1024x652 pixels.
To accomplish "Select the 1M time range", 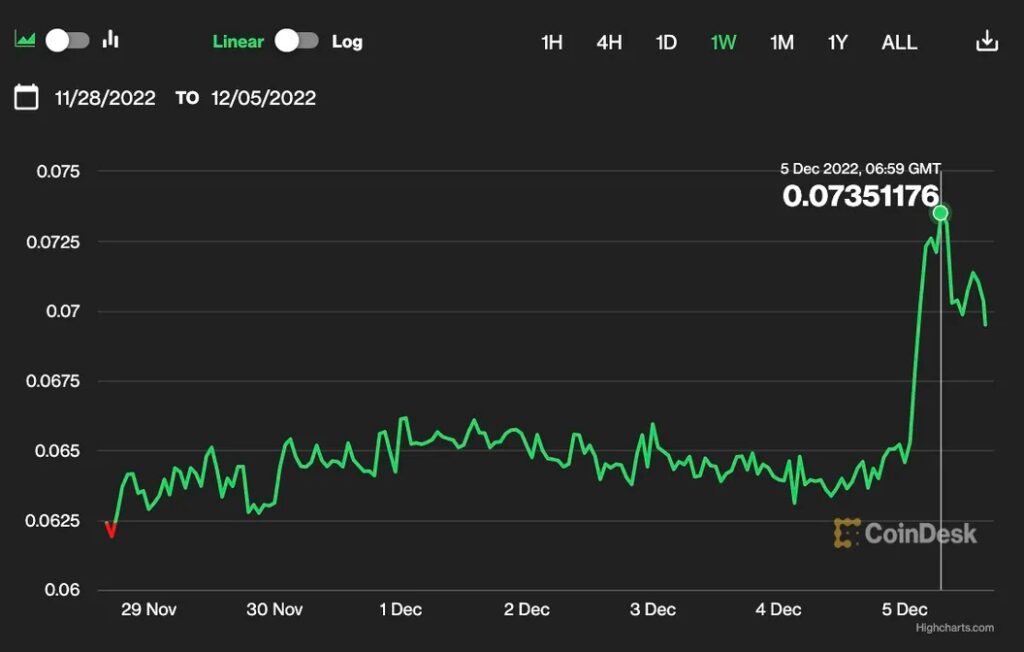I will [x=782, y=42].
